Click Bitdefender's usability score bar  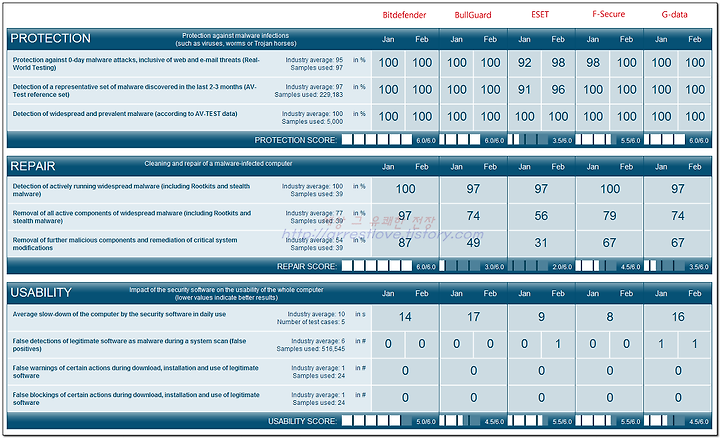coord(377,421)
